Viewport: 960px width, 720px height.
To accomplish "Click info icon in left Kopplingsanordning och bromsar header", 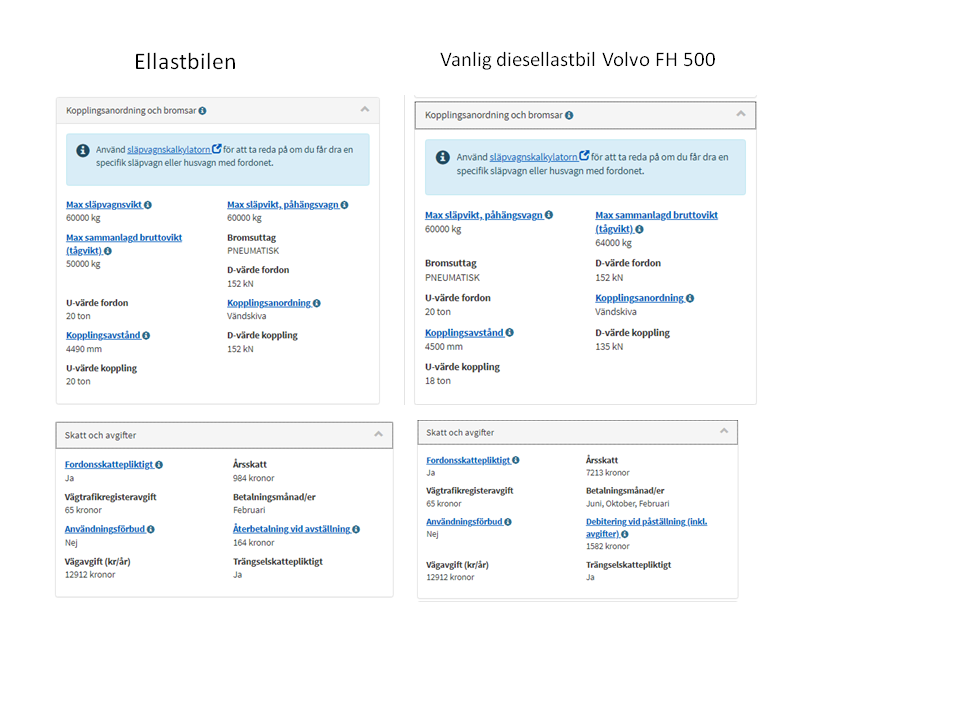I will tap(202, 111).
